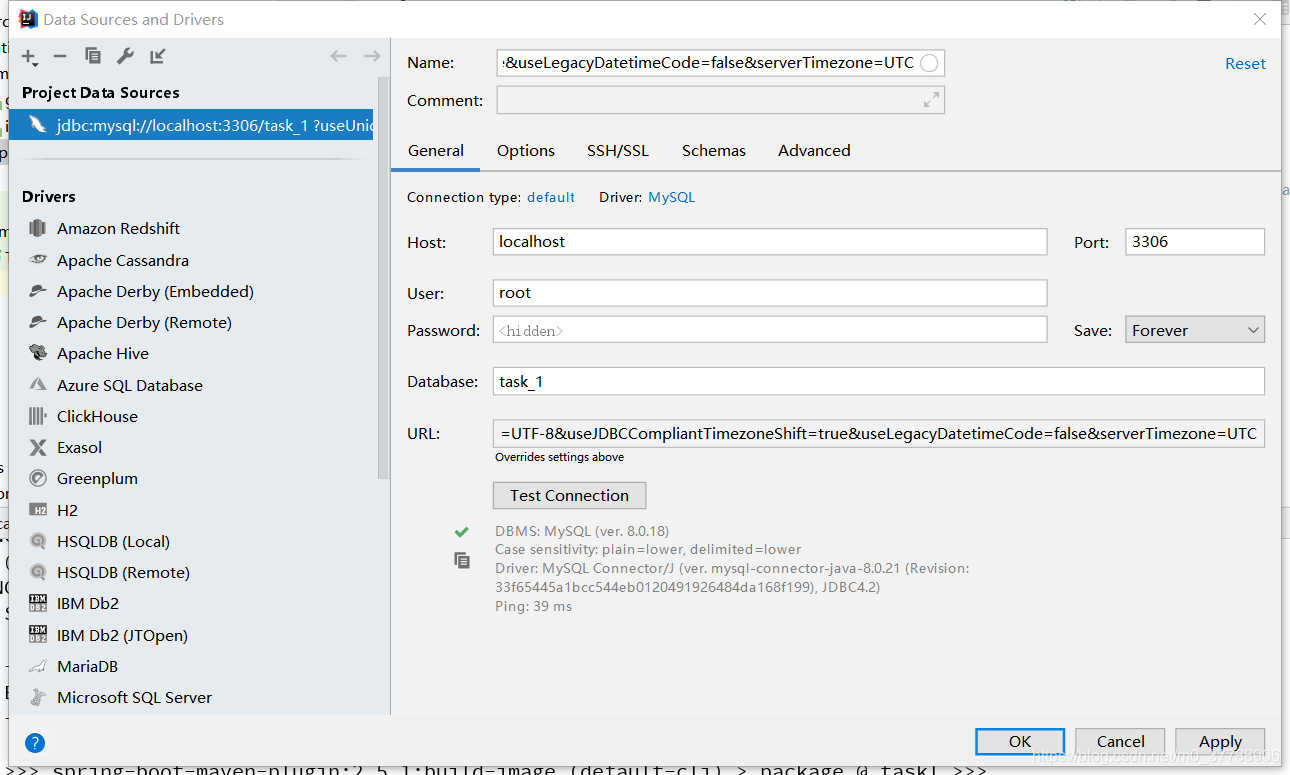The image size is (1290, 775).
Task: Click the make global import arrow icon
Action: pyautogui.click(x=157, y=56)
